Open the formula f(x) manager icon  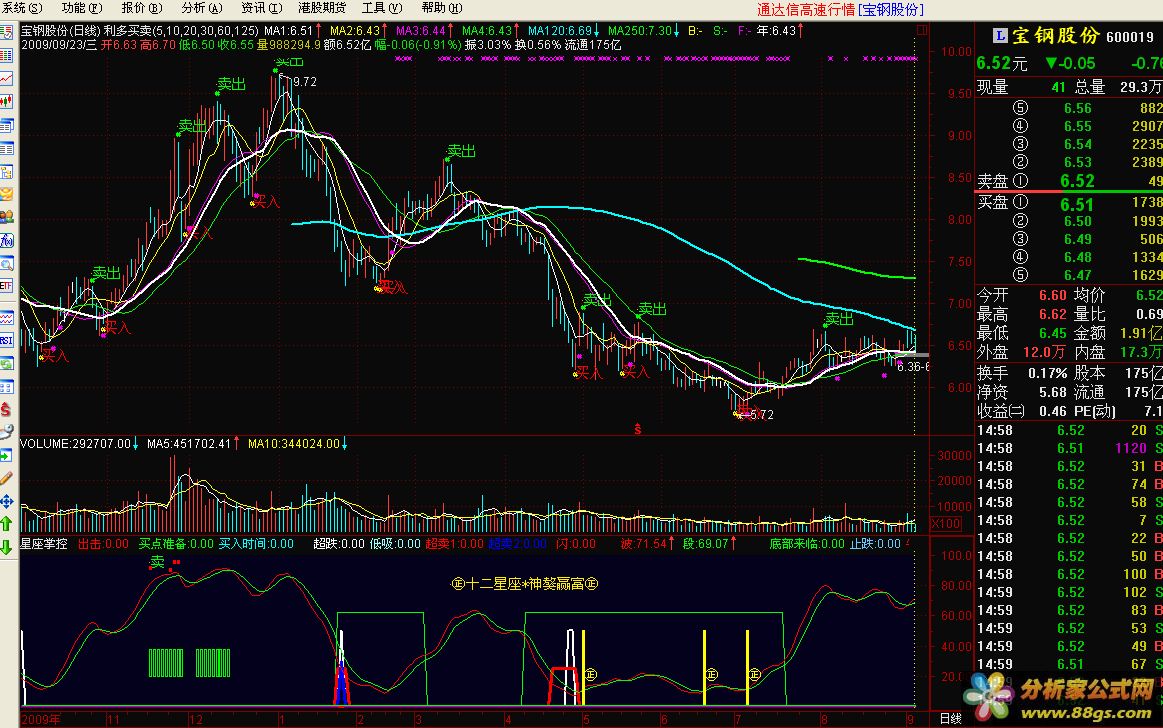6,241
